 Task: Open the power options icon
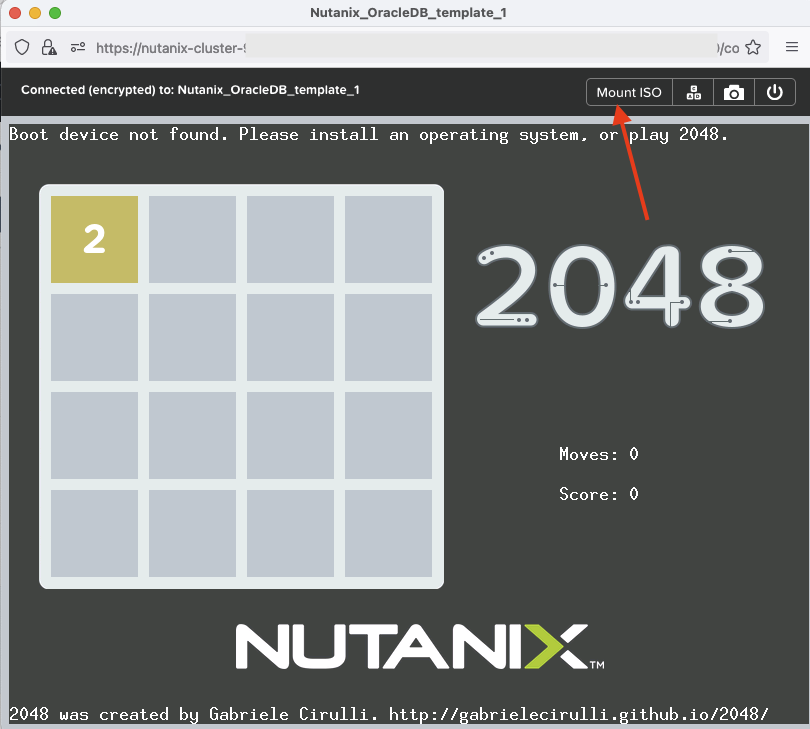[x=774, y=92]
